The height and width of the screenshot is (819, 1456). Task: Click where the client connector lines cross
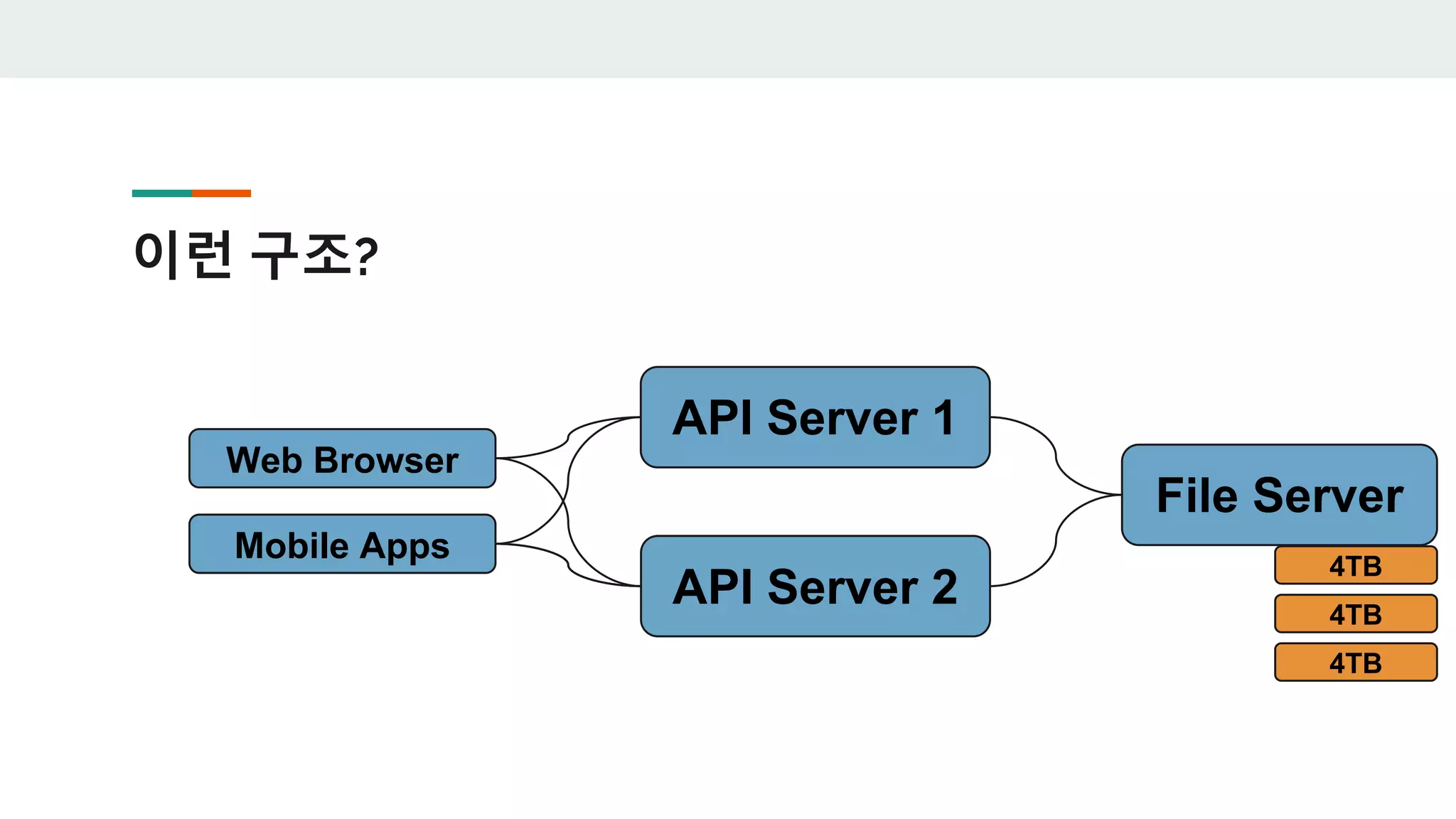click(564, 502)
